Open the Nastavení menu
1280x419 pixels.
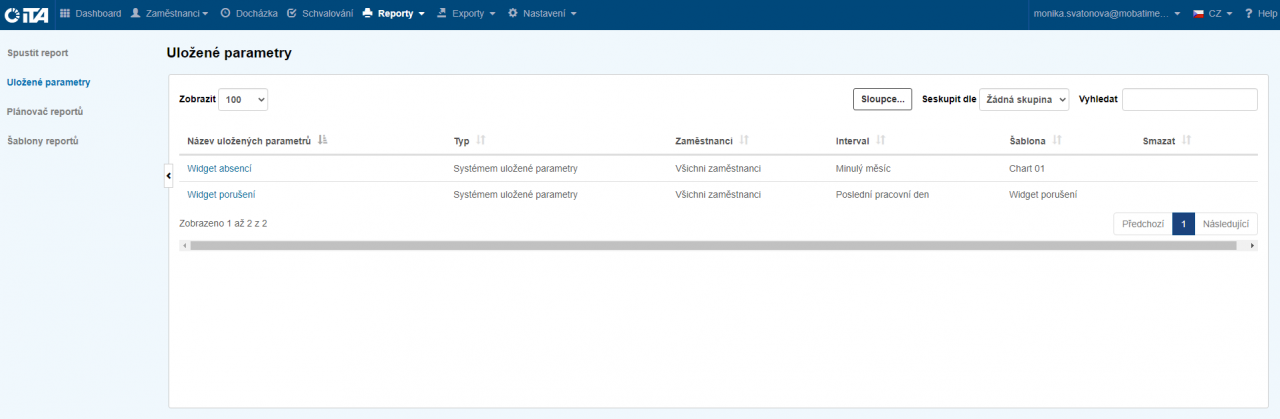[x=542, y=14]
